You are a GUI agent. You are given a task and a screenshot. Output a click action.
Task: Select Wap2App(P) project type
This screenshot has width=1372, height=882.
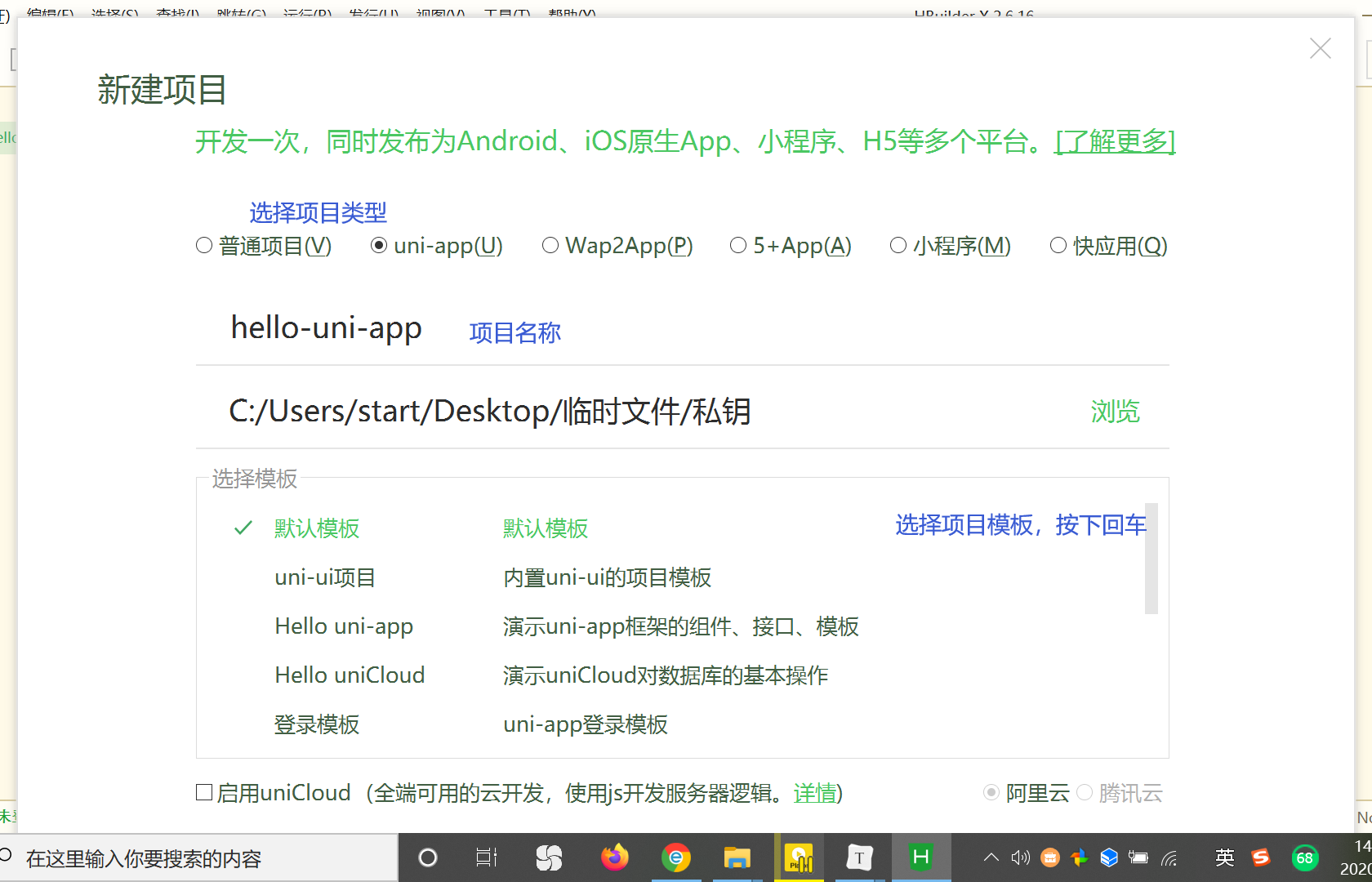[617, 245]
